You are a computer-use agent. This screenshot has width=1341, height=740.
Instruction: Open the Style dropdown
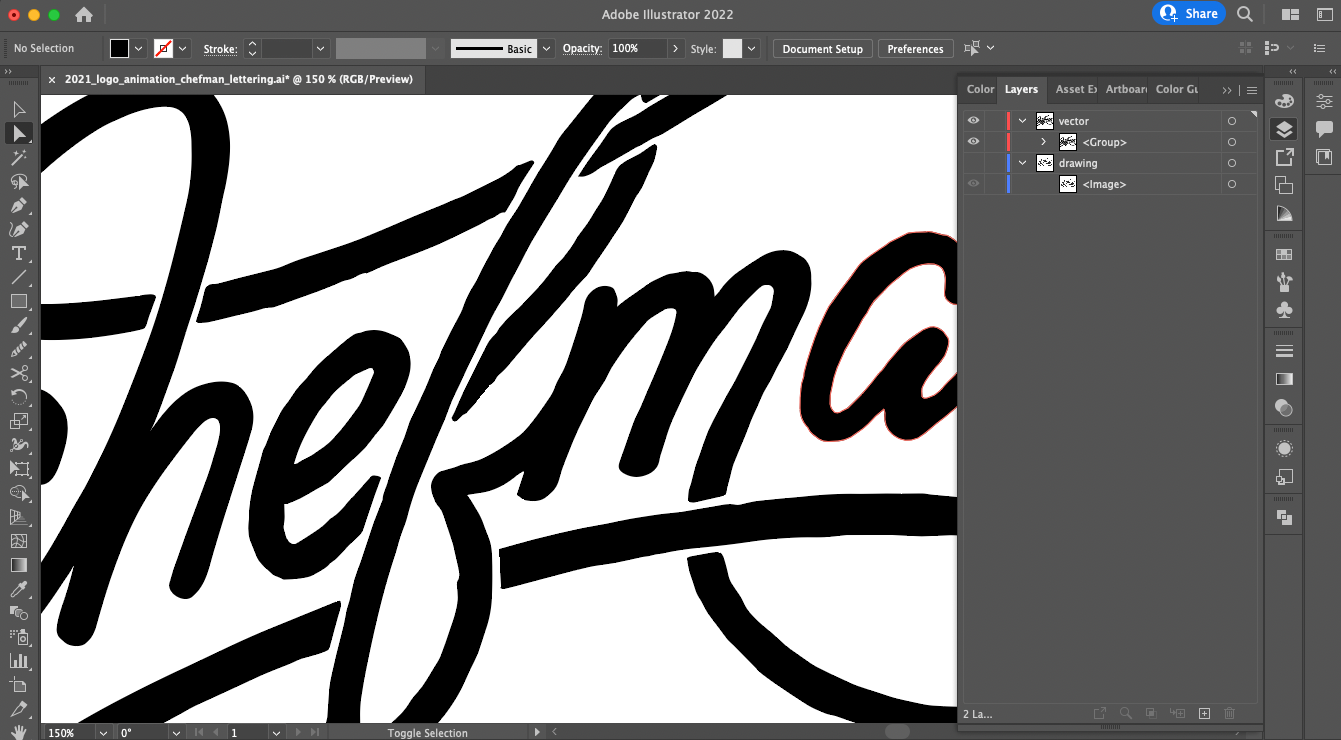pyautogui.click(x=752, y=48)
